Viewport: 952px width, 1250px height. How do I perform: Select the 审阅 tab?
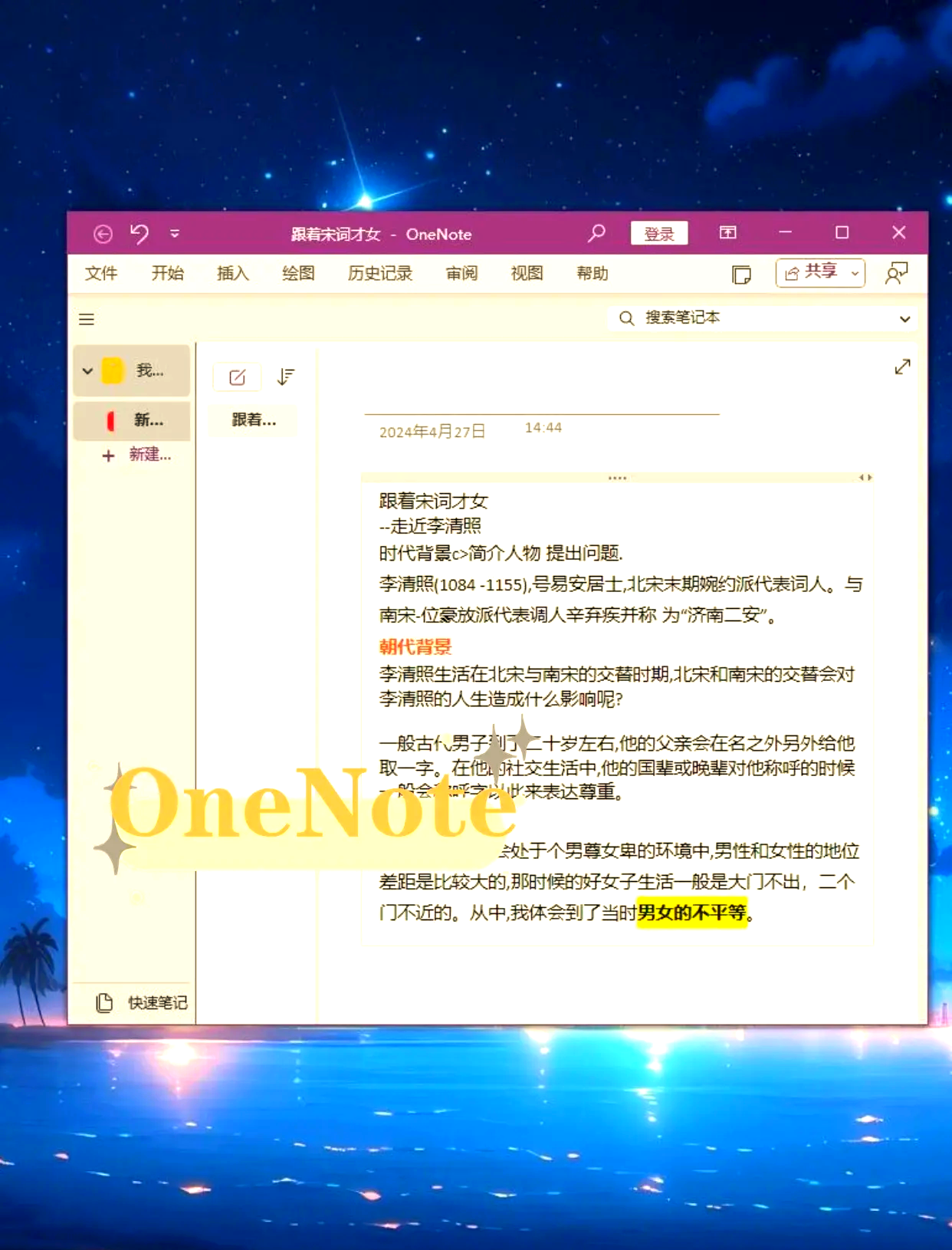pos(461,274)
